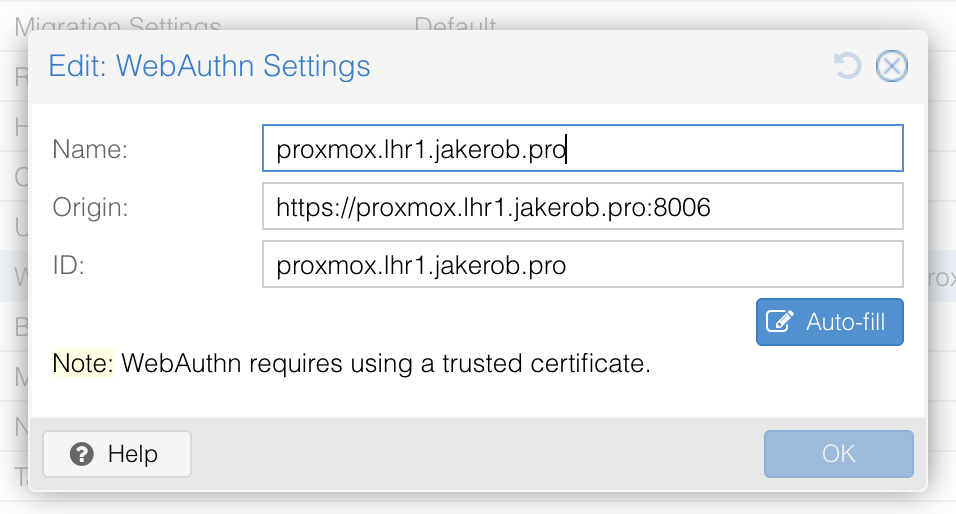956x514 pixels.
Task: Focus the Name input field
Action: [x=582, y=148]
